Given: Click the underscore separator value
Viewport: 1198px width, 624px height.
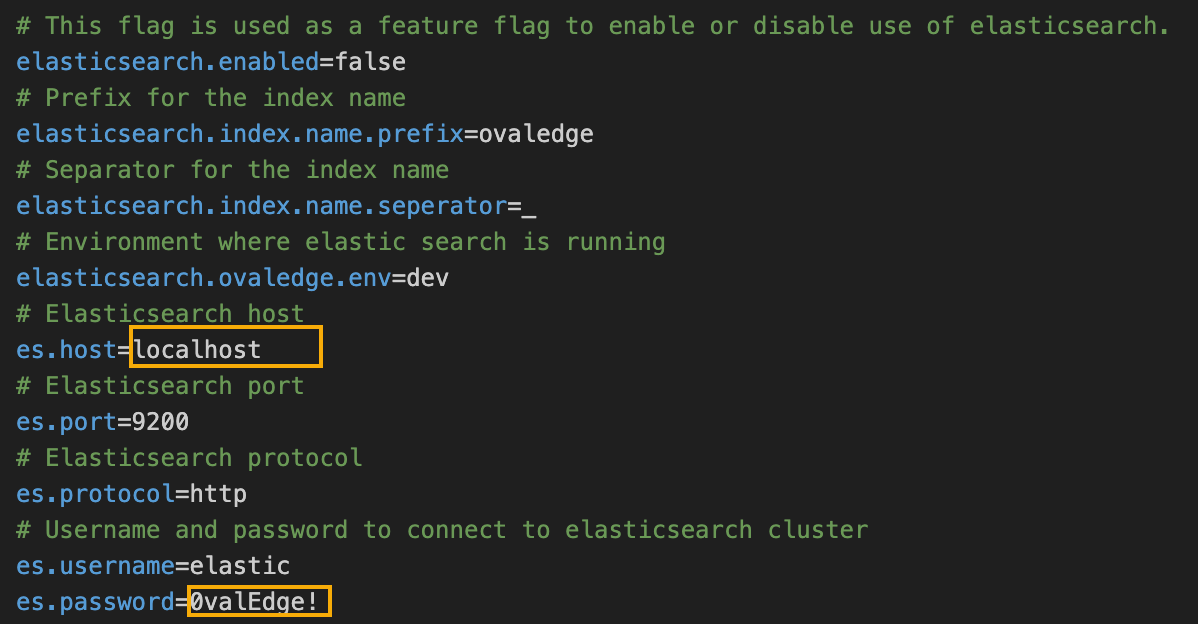Looking at the screenshot, I should tap(529, 208).
